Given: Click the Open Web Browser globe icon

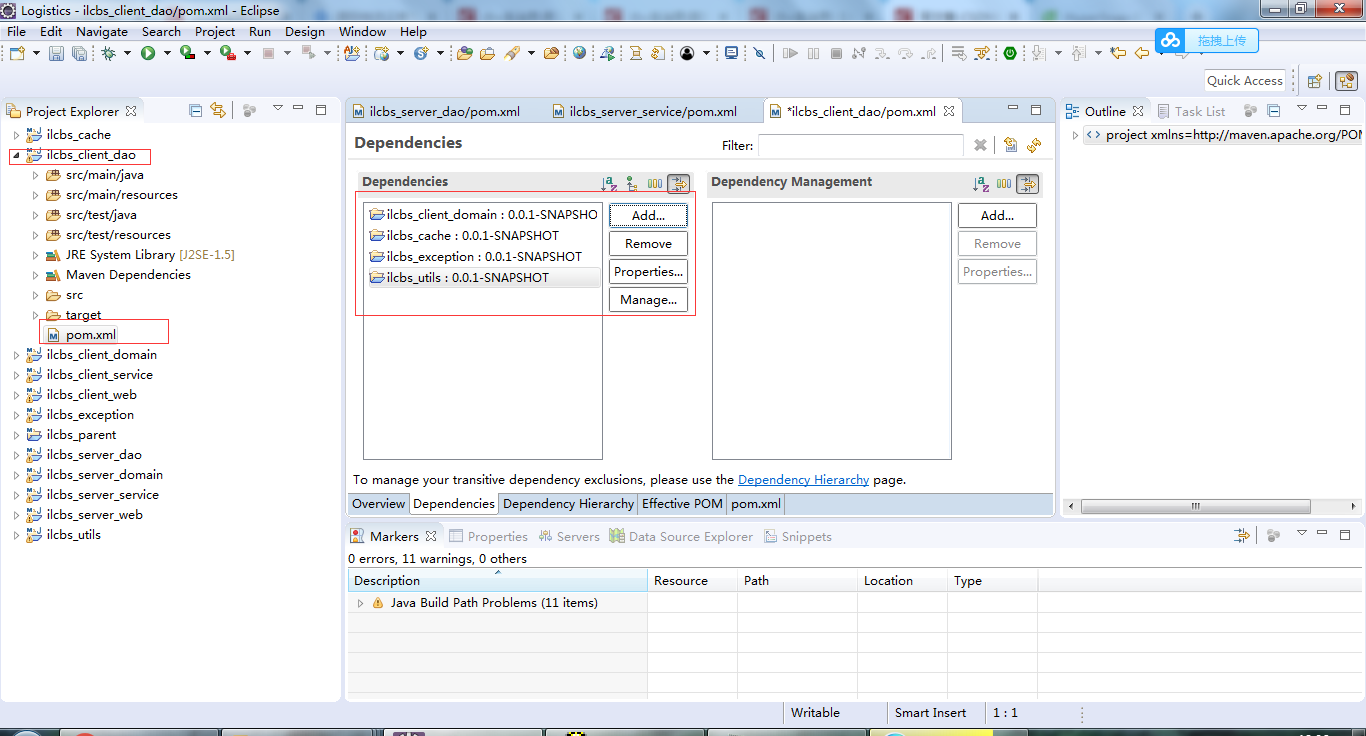Looking at the screenshot, I should (579, 53).
